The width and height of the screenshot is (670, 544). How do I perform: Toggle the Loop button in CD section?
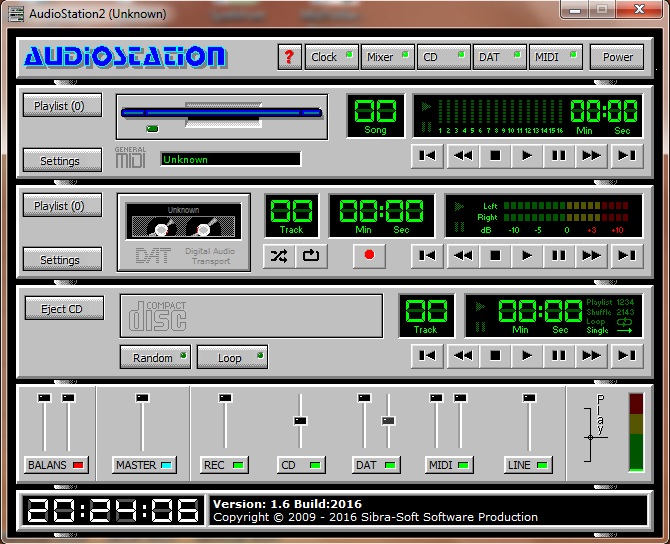point(232,357)
